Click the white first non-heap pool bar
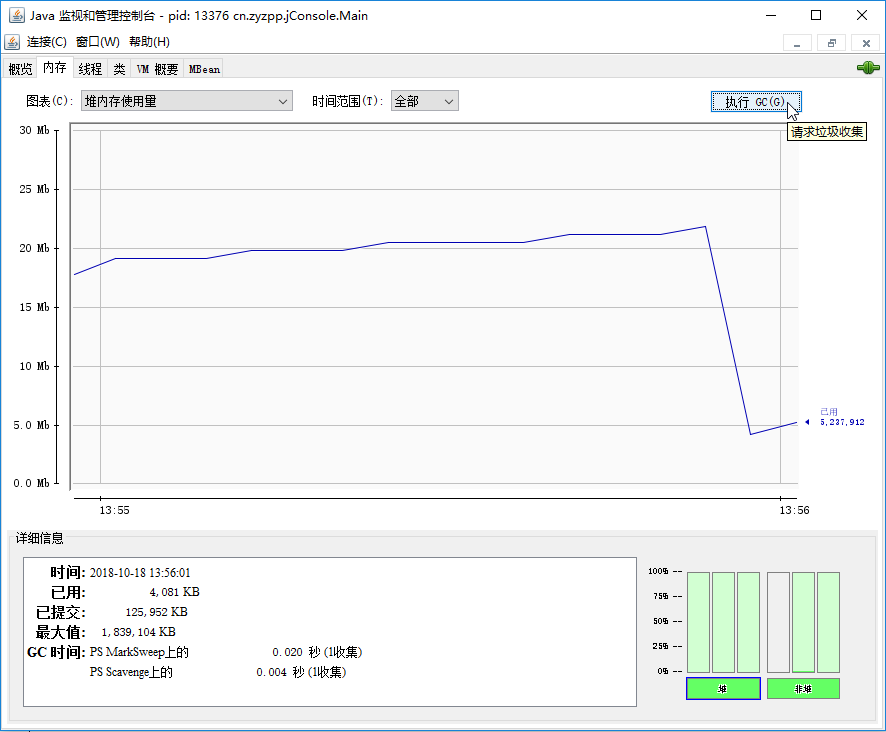This screenshot has width=886, height=732. pyautogui.click(x=778, y=622)
